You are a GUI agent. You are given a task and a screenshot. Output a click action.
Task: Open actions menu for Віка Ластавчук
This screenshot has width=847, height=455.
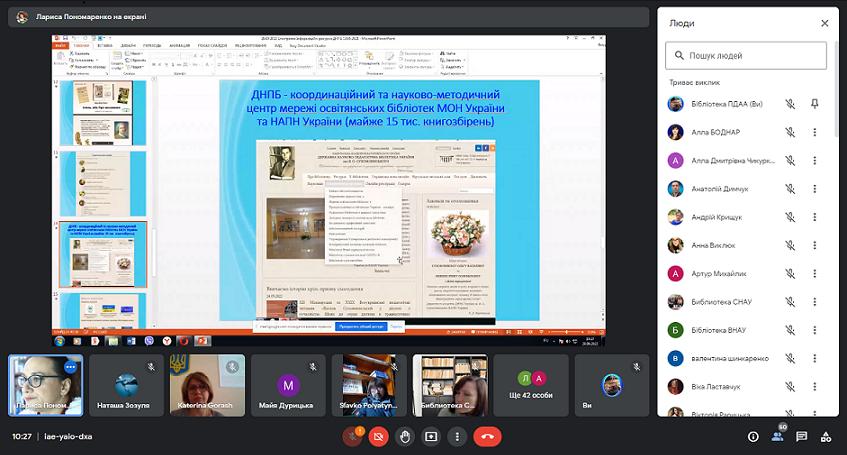click(815, 386)
